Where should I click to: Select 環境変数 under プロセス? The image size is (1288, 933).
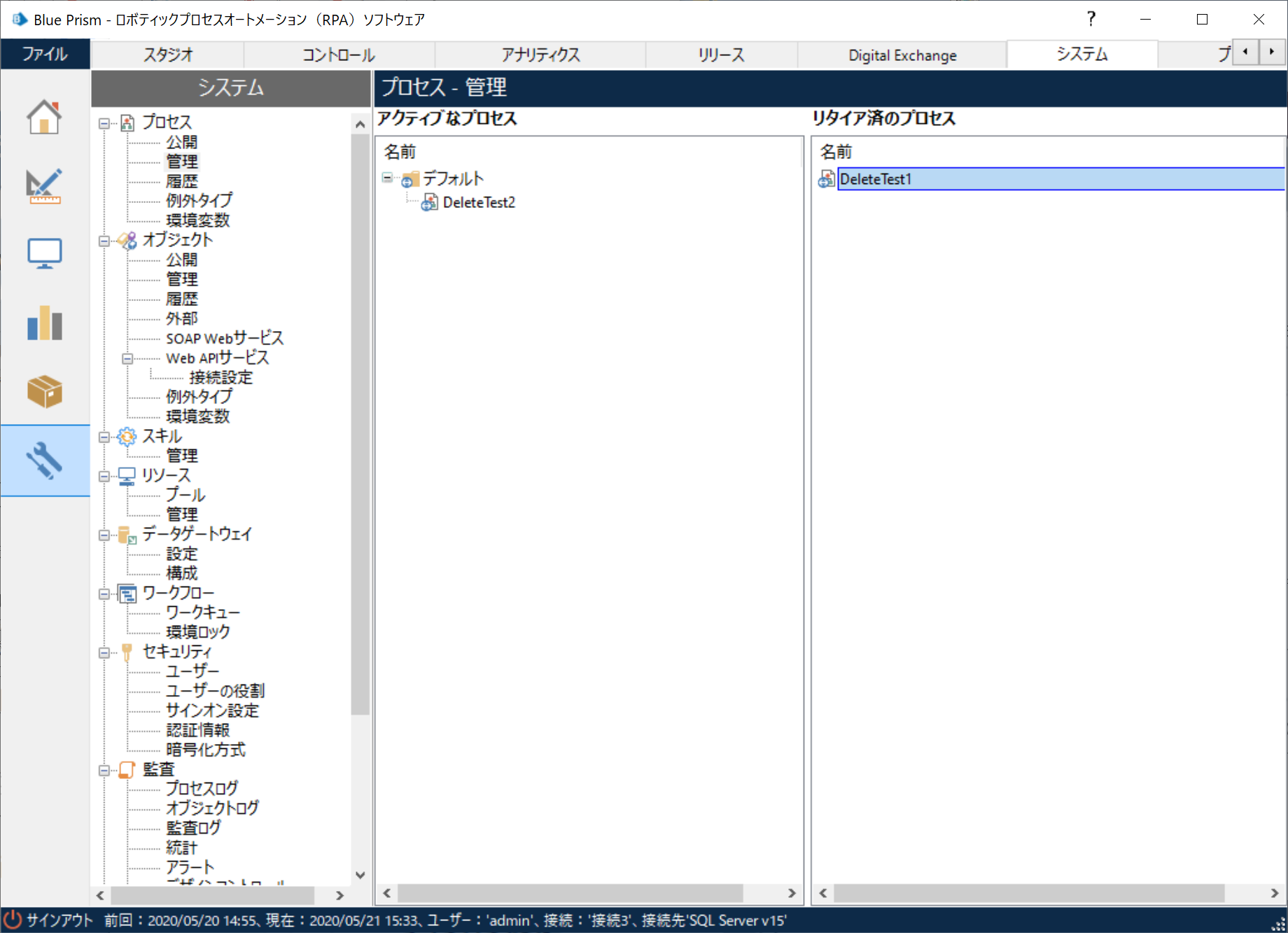(198, 220)
